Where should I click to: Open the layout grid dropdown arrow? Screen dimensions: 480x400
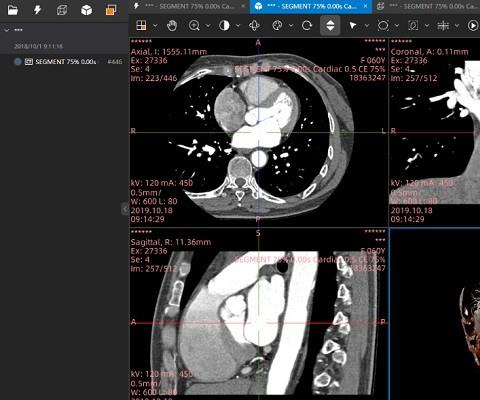point(155,26)
